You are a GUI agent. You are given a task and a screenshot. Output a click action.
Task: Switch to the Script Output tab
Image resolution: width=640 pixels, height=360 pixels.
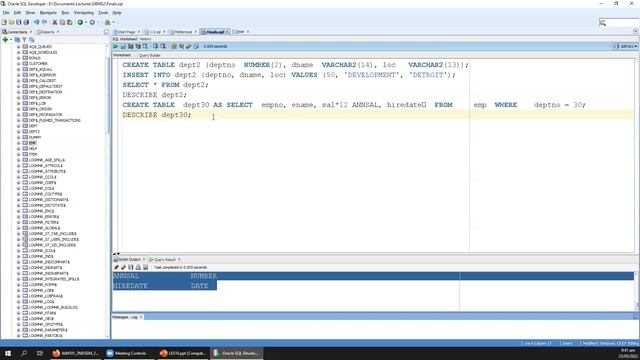[x=129, y=260]
